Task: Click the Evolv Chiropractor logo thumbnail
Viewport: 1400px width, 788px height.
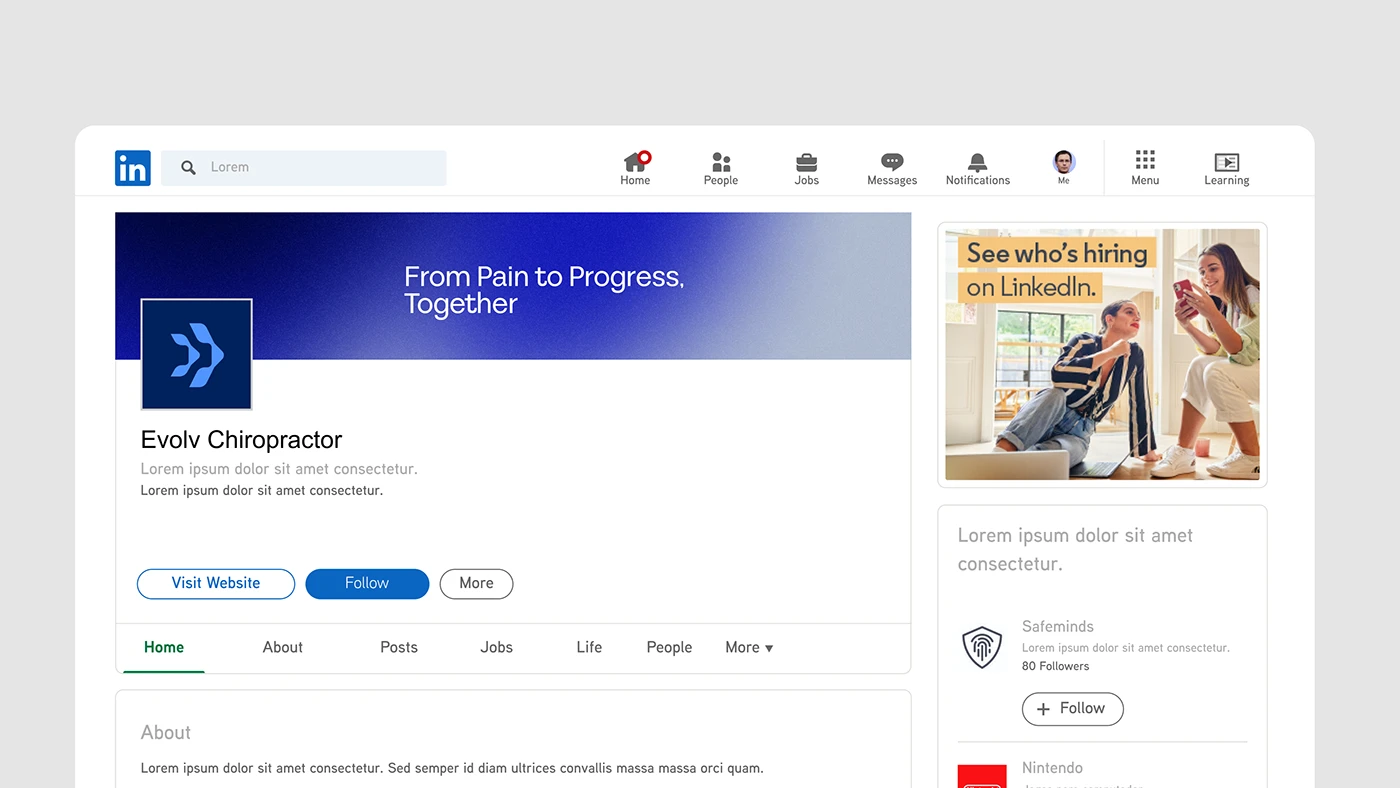Action: tap(196, 354)
